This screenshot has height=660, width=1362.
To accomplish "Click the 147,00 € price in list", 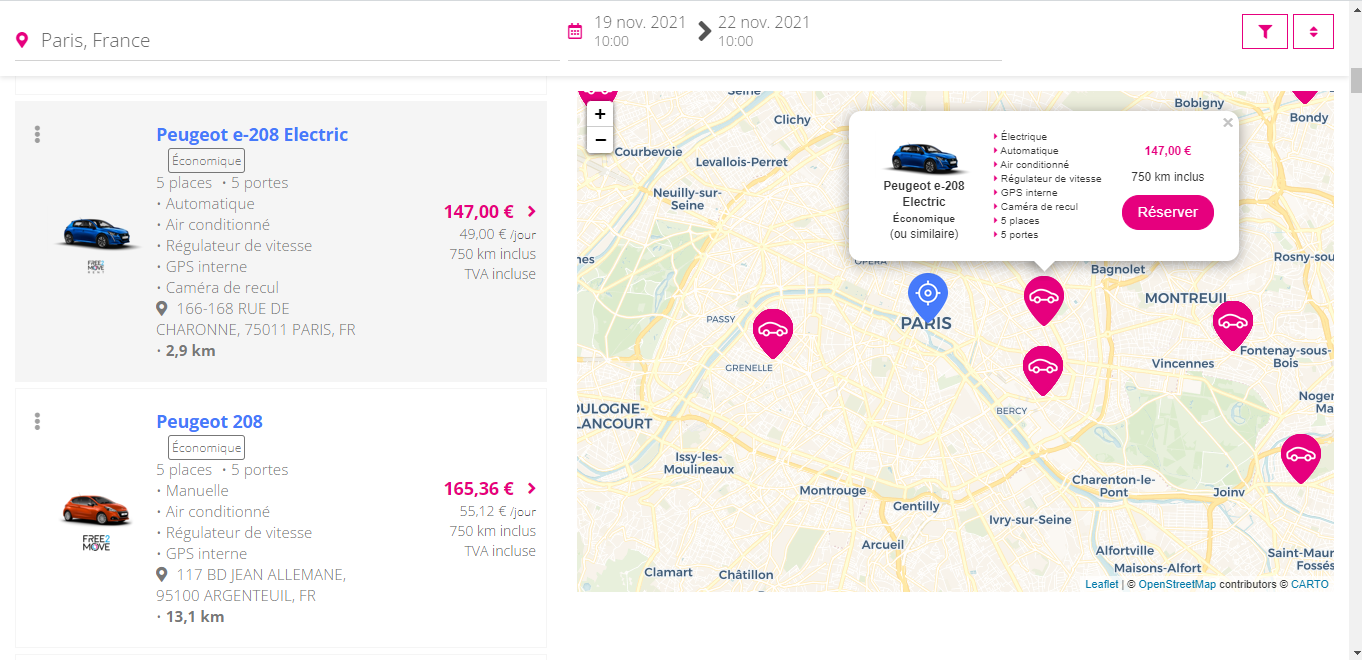I will [x=479, y=211].
